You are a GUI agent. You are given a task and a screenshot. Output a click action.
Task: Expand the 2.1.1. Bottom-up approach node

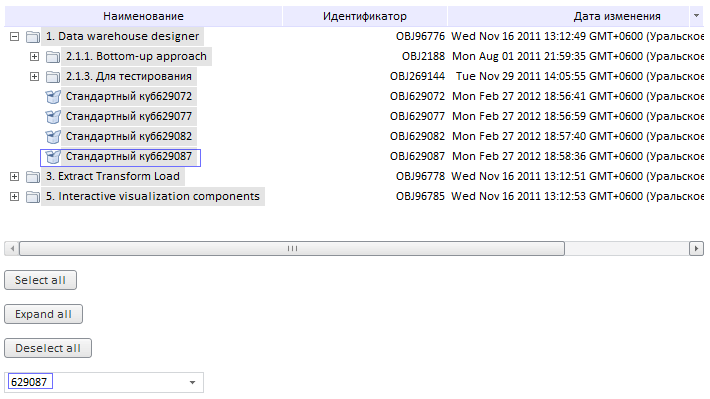[34, 57]
